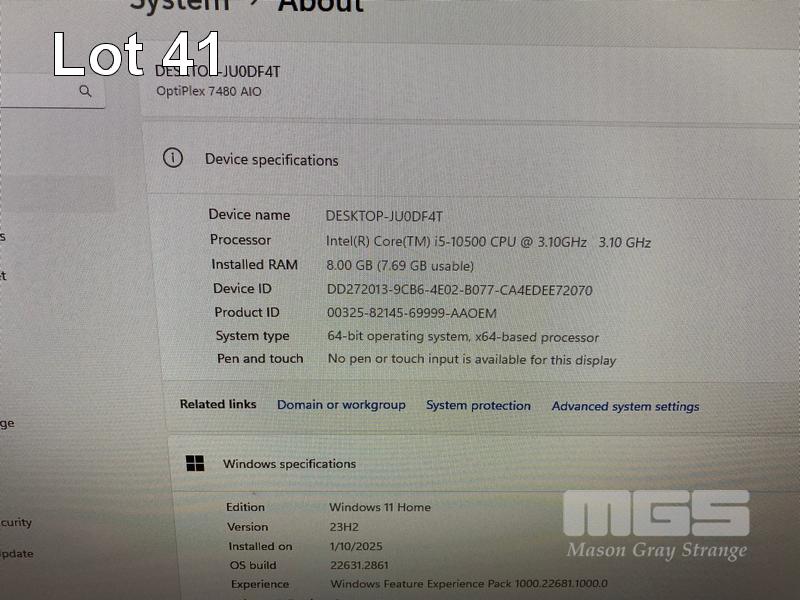The image size is (800, 600).
Task: Go back to System in breadcrumb
Action: tap(178, 6)
